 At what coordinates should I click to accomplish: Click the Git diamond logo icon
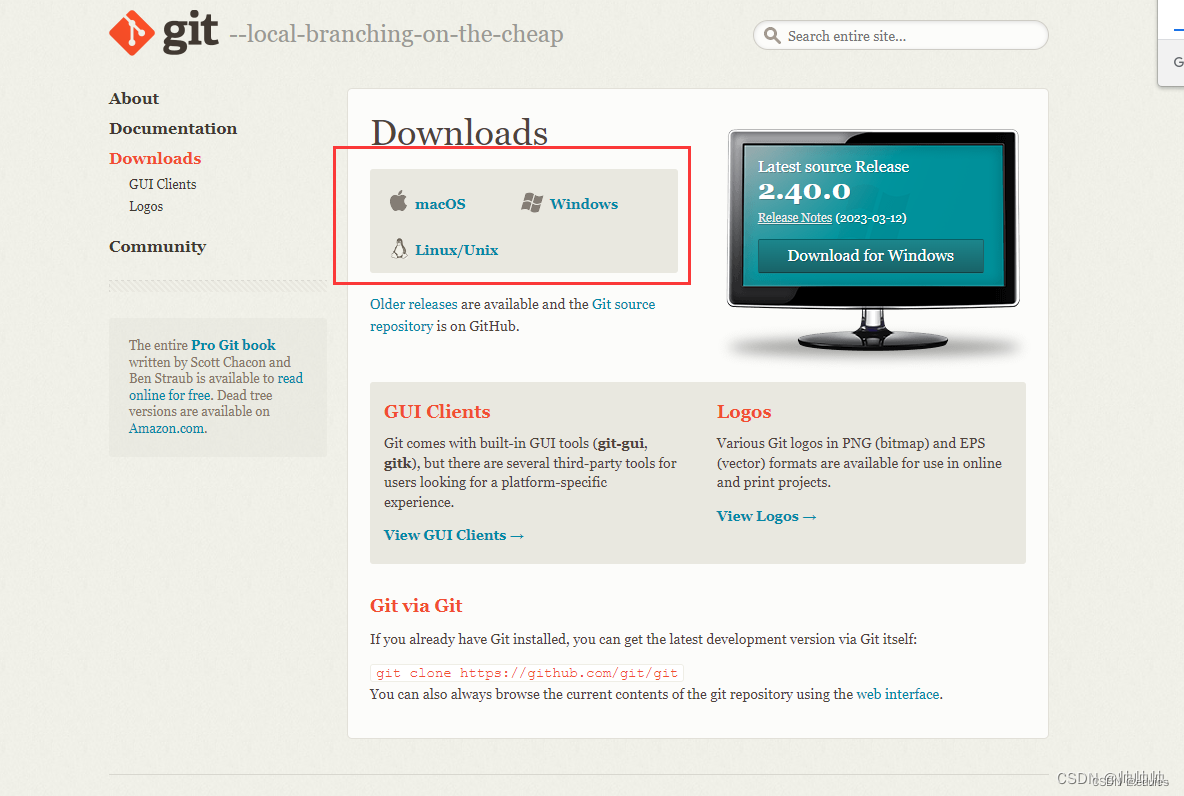tap(132, 33)
